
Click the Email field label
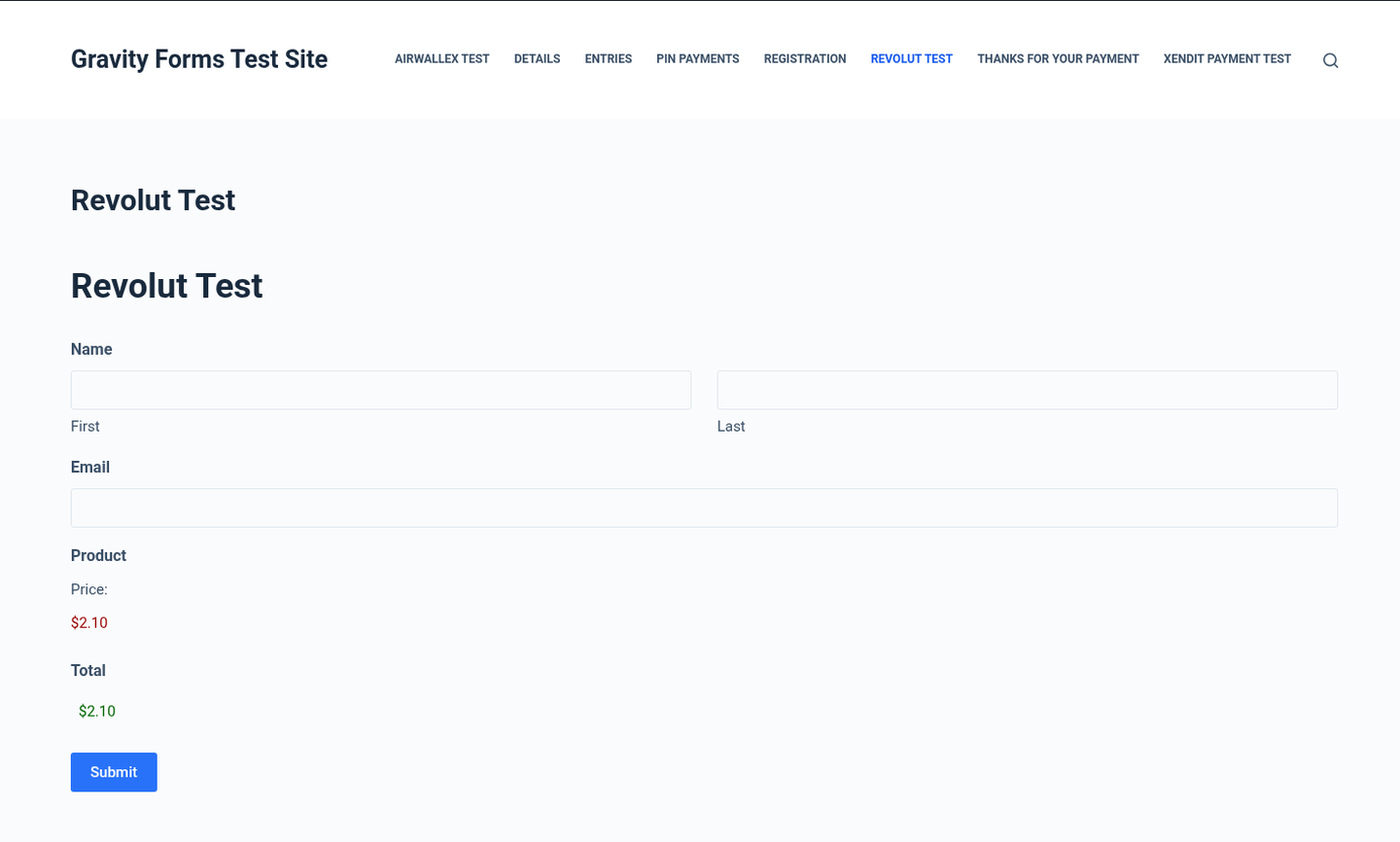click(x=90, y=467)
